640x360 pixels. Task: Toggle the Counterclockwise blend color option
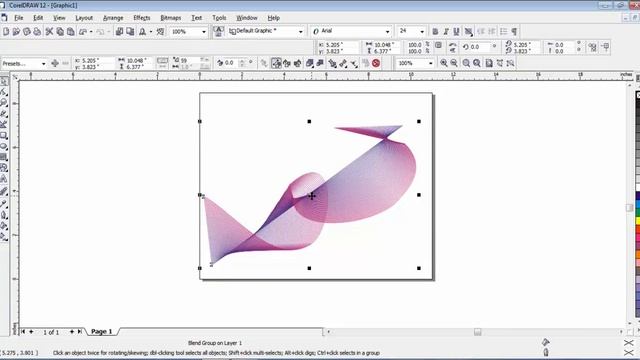(x=298, y=63)
